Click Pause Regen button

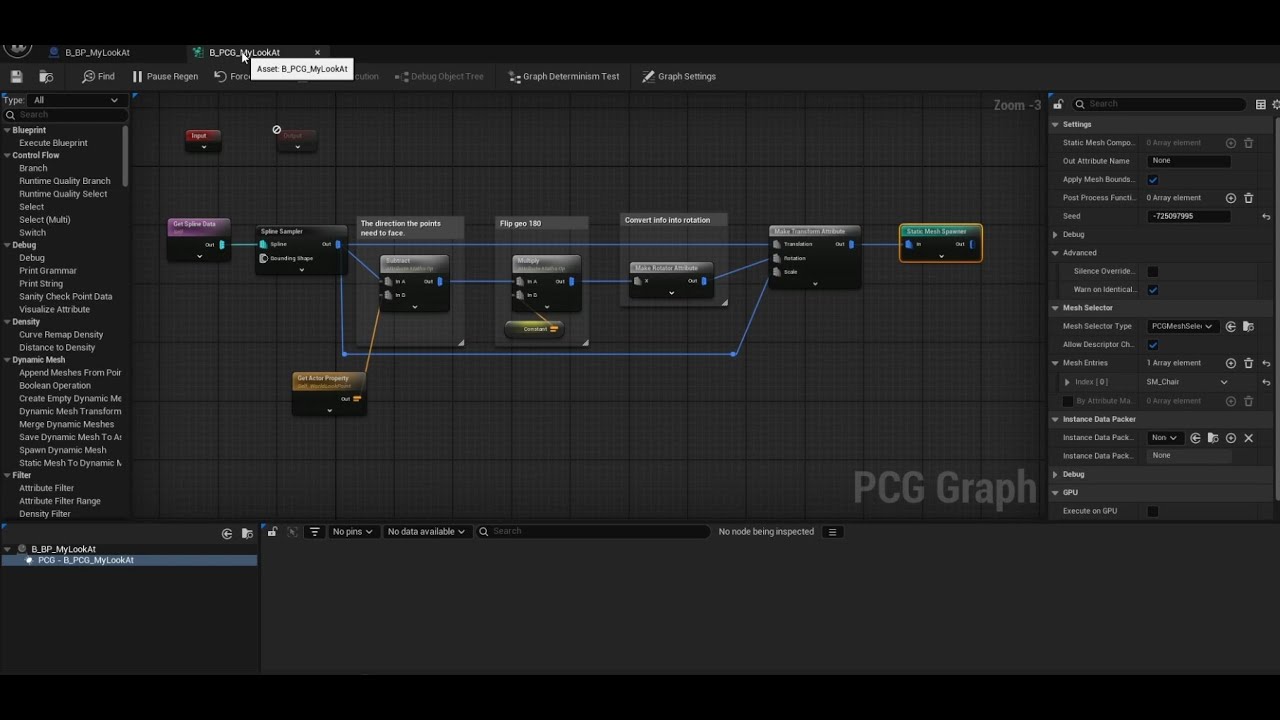165,76
